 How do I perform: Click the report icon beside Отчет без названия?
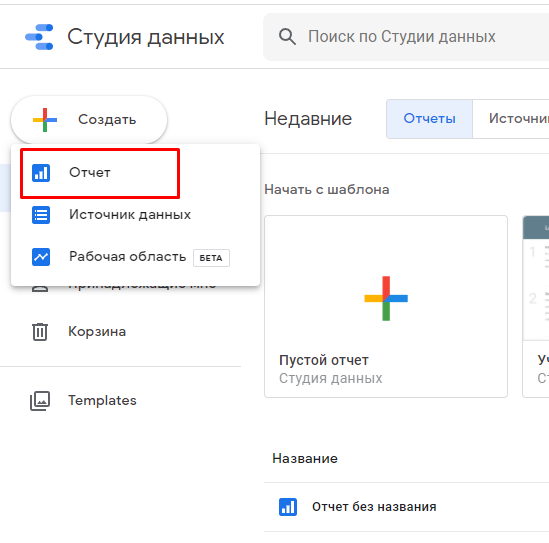(288, 507)
